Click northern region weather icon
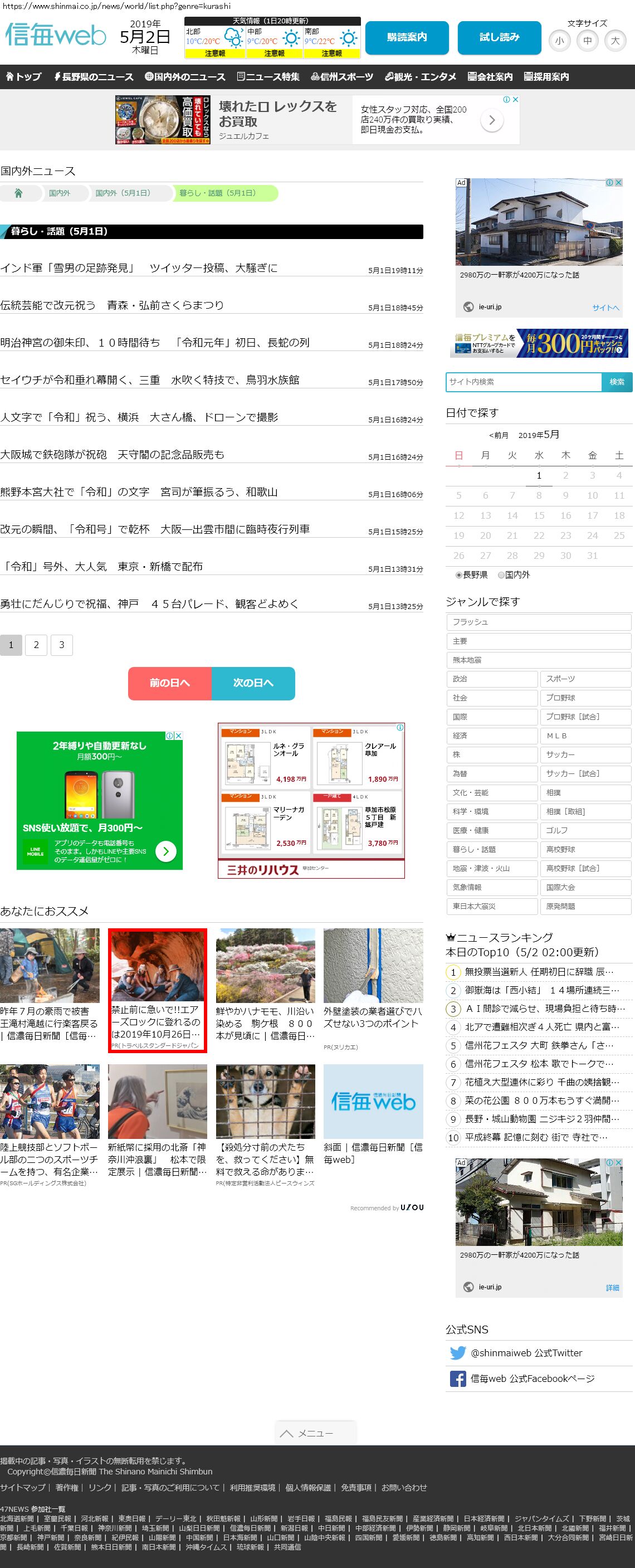This screenshot has width=635, height=1568. pyautogui.click(x=233, y=39)
